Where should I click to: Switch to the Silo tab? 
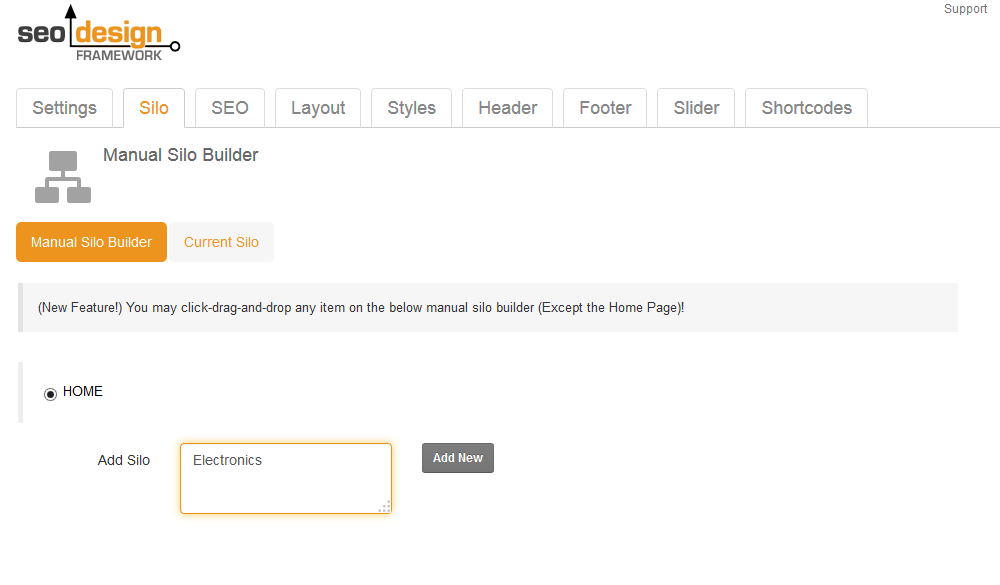coord(154,108)
